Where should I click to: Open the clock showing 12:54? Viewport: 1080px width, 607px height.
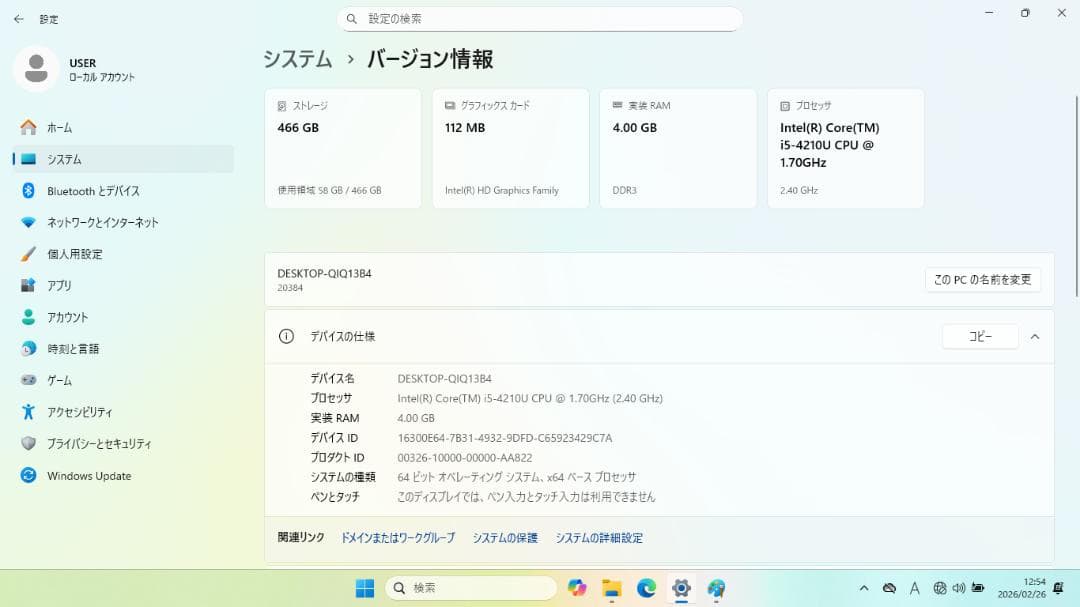tap(1021, 588)
